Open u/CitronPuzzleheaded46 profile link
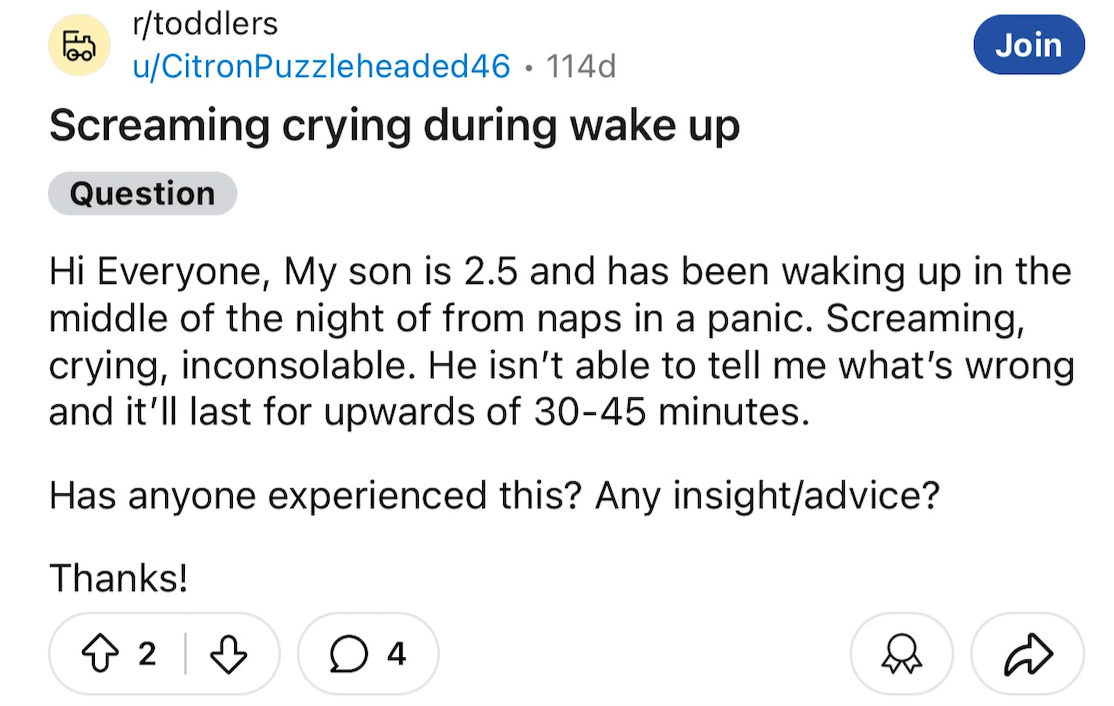This screenshot has width=1114, height=706. coord(321,66)
